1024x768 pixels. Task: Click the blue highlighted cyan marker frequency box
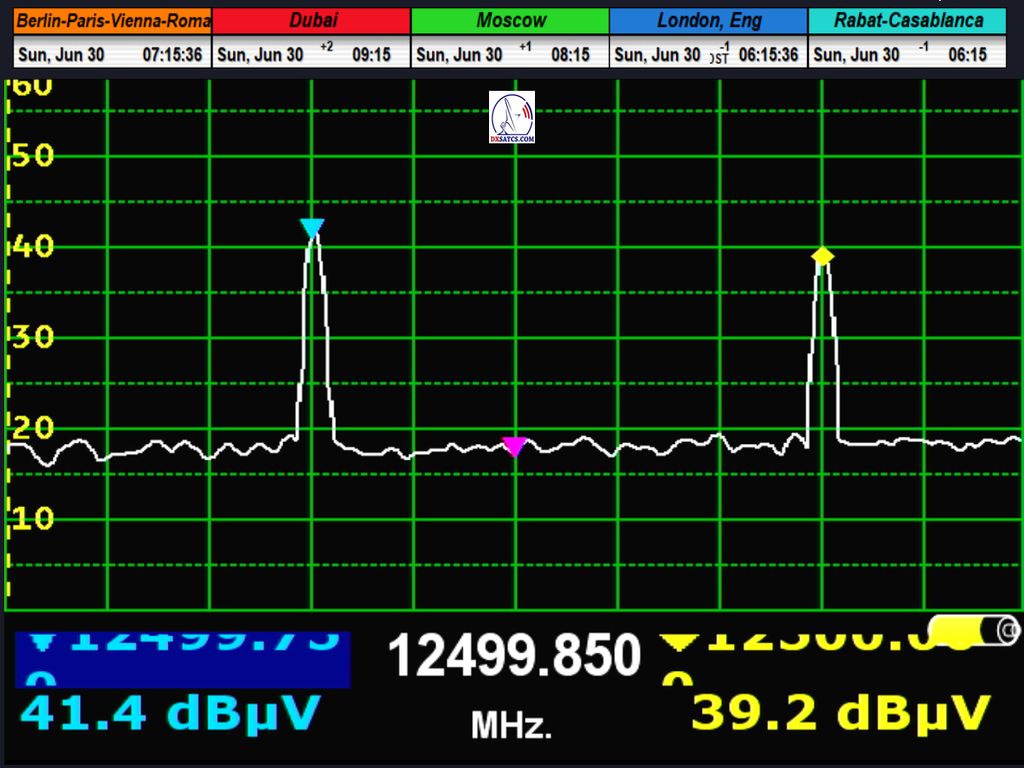click(x=182, y=659)
